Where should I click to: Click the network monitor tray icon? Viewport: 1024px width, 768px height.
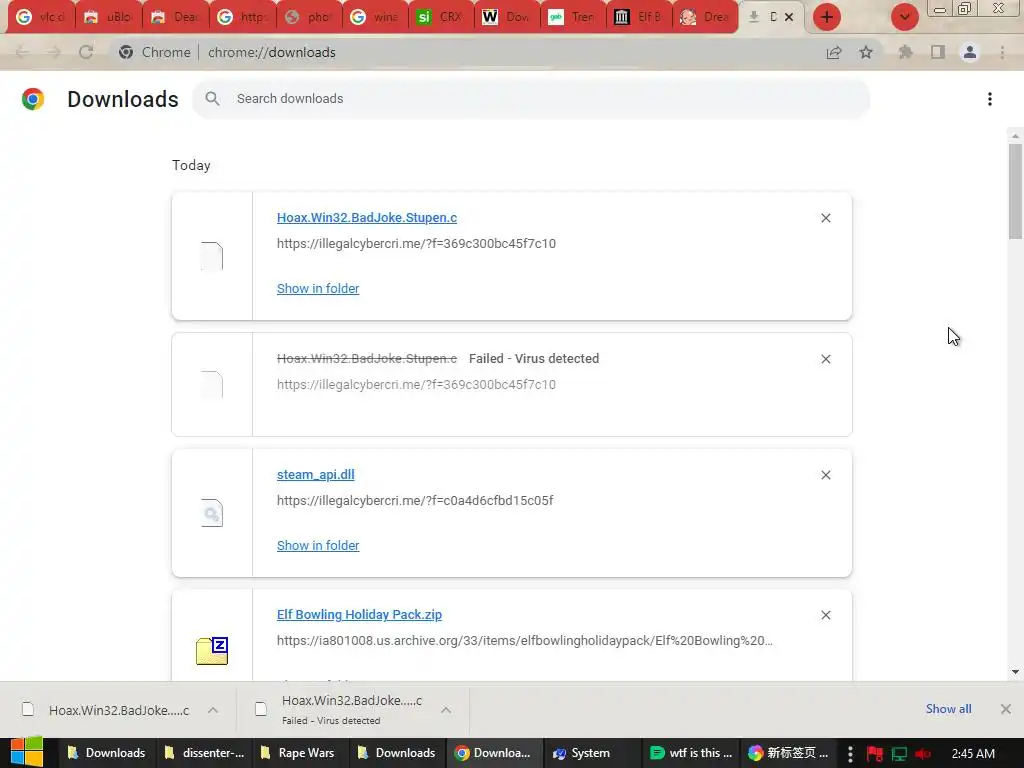(900, 754)
